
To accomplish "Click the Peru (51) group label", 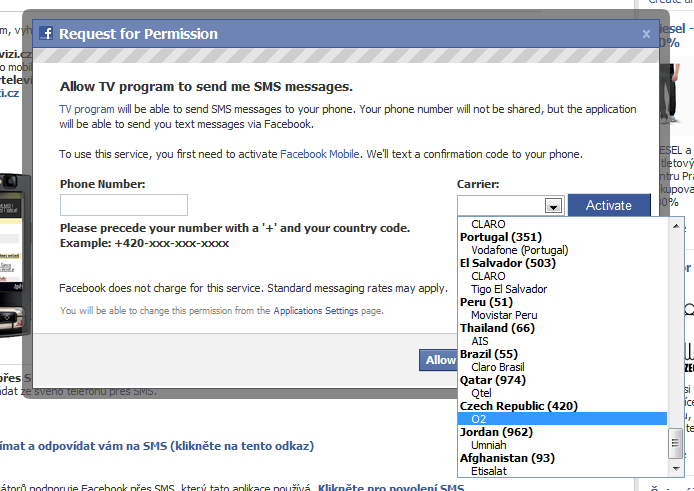I will click(x=486, y=302).
